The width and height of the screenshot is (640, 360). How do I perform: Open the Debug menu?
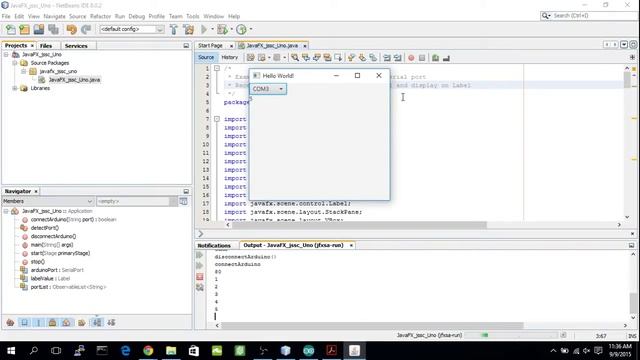(x=137, y=16)
